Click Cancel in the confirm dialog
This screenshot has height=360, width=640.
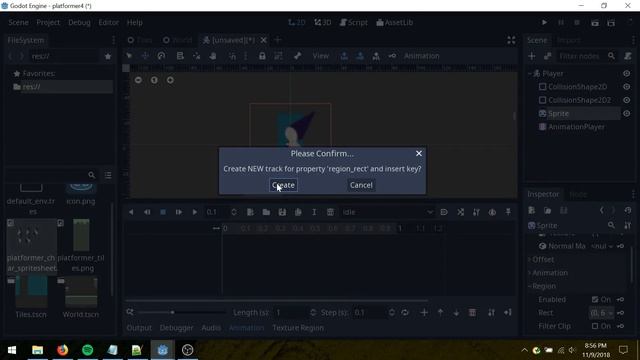click(361, 185)
